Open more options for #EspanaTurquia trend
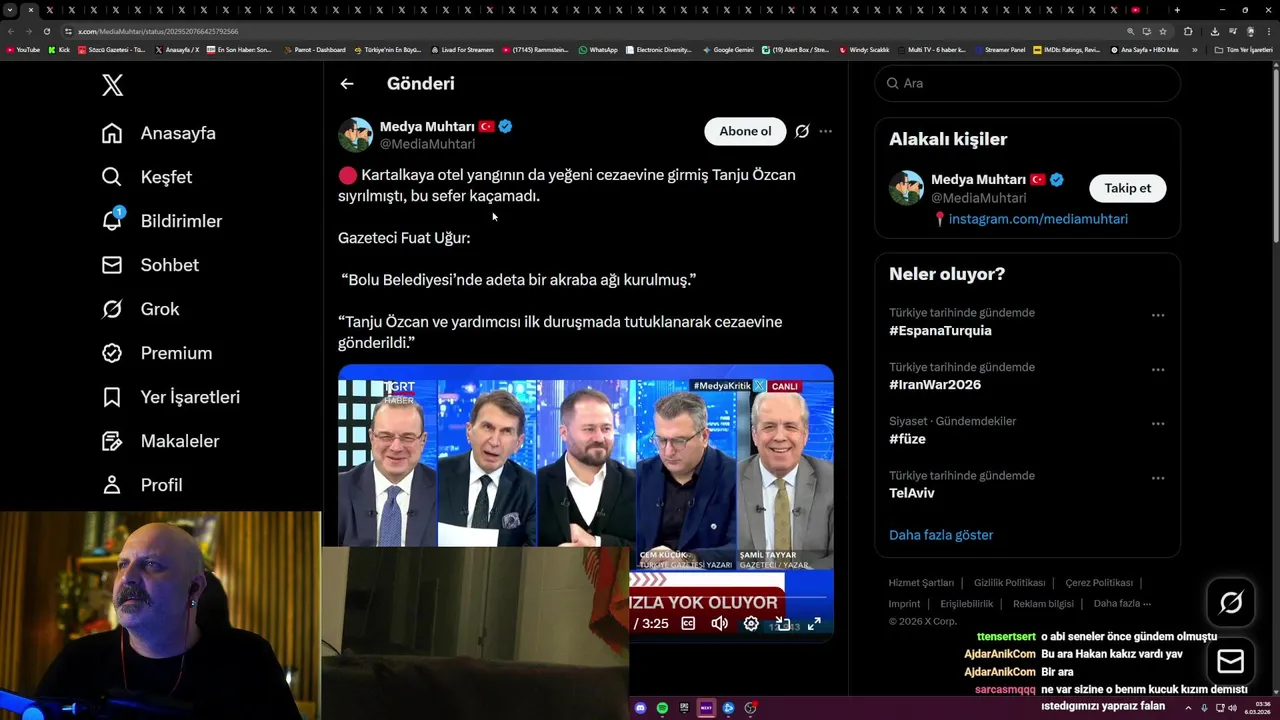The height and width of the screenshot is (720, 1280). 1158,315
